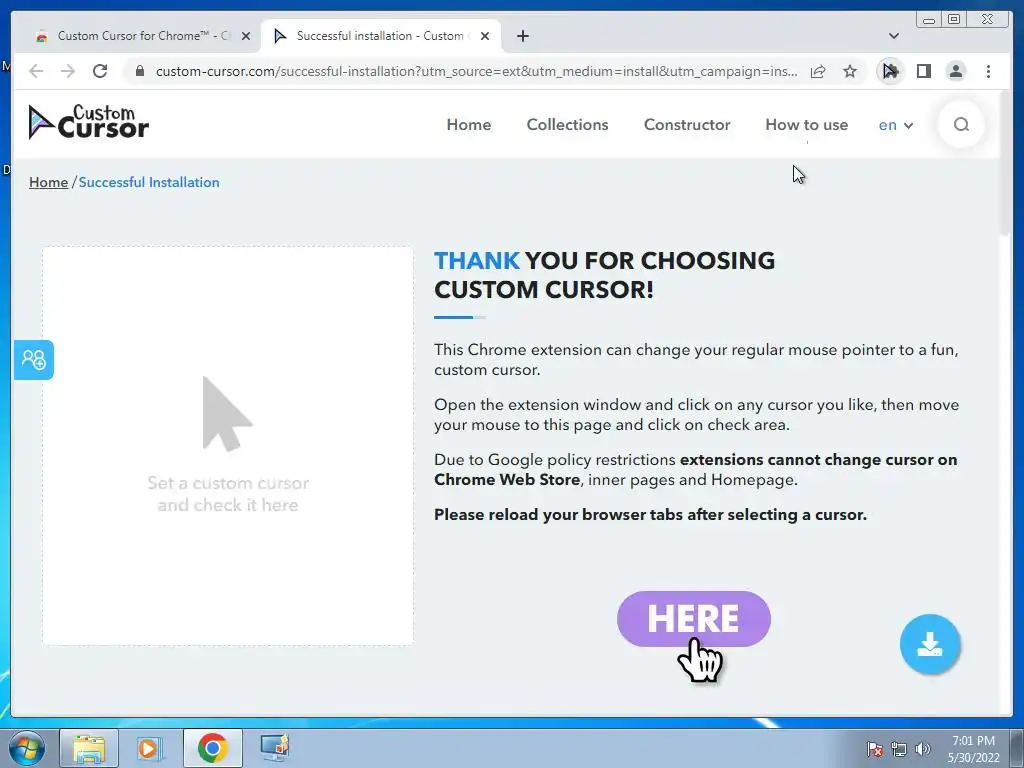Open Windows Explorer from taskbar
Viewport: 1024px width, 768px height.
89,748
